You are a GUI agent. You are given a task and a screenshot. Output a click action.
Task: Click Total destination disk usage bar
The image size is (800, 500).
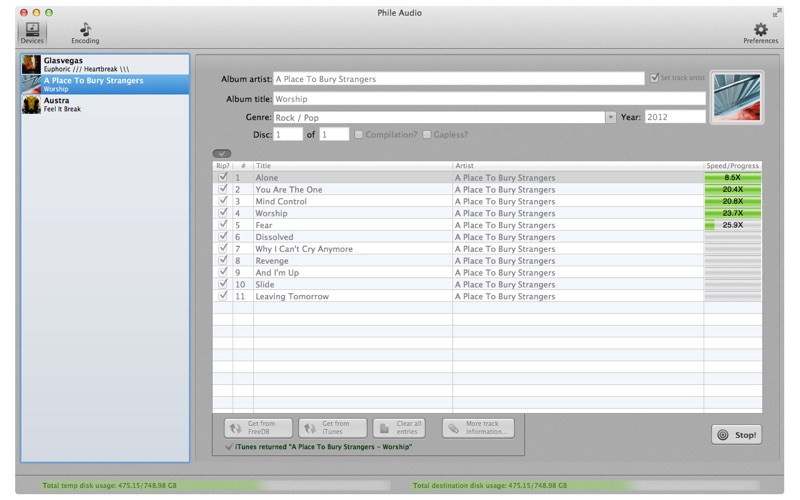586,485
